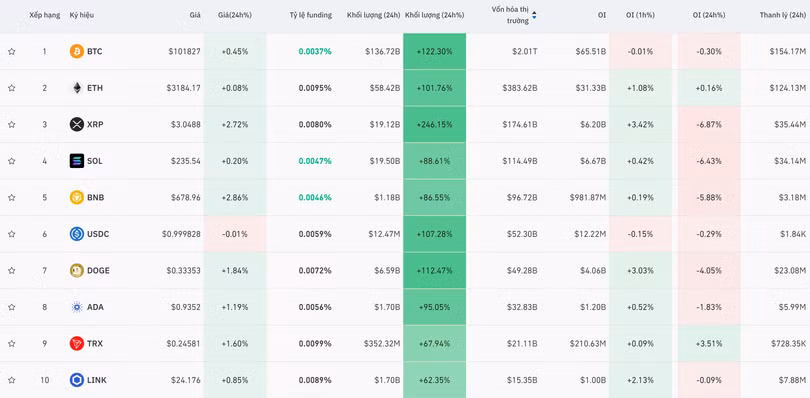810x398 pixels.
Task: Open the ETH symbol link
Action: click(x=95, y=88)
